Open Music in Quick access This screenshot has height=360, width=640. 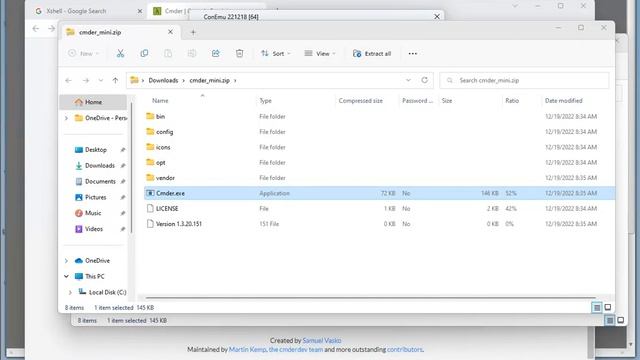coord(93,213)
